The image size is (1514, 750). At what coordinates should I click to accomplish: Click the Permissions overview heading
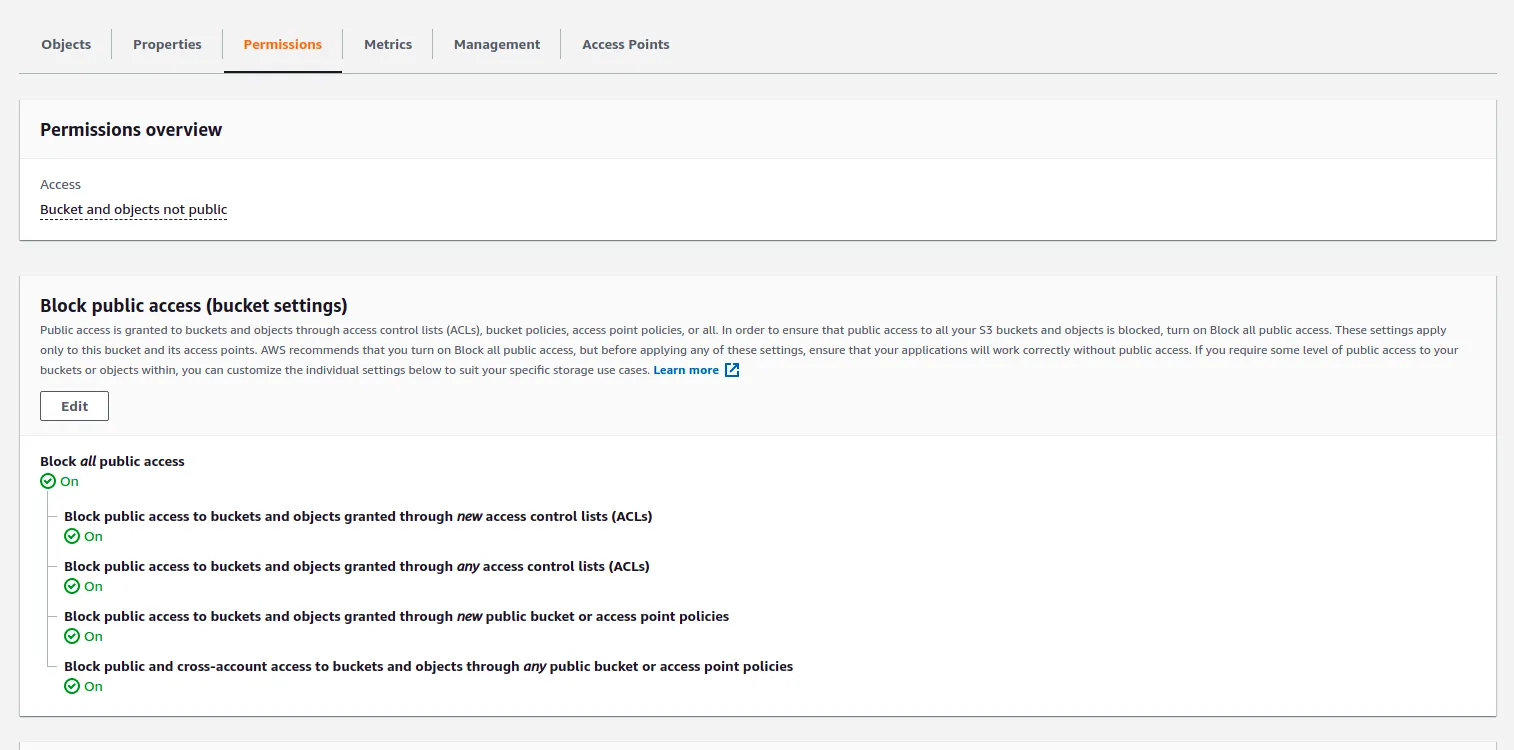coord(131,130)
